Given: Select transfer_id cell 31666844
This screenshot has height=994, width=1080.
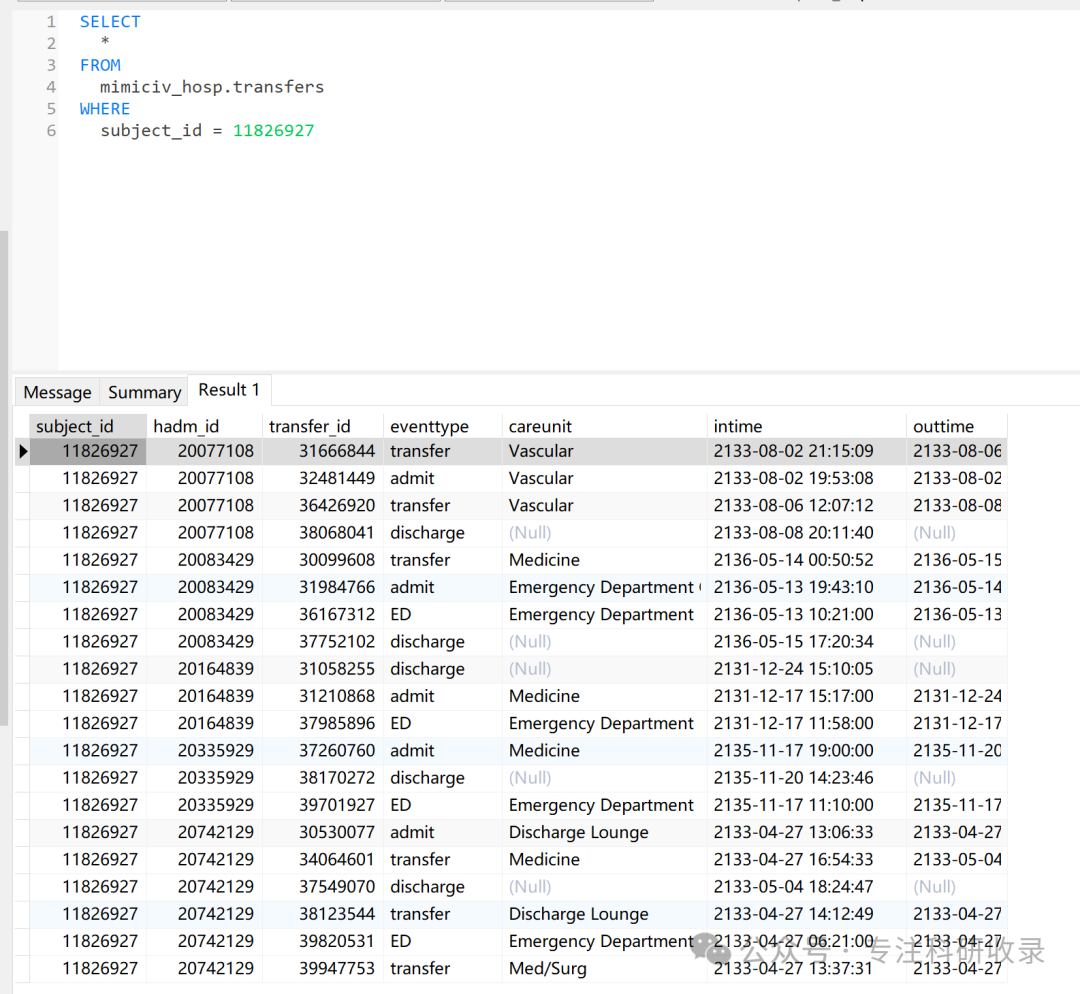Looking at the screenshot, I should pos(322,451).
